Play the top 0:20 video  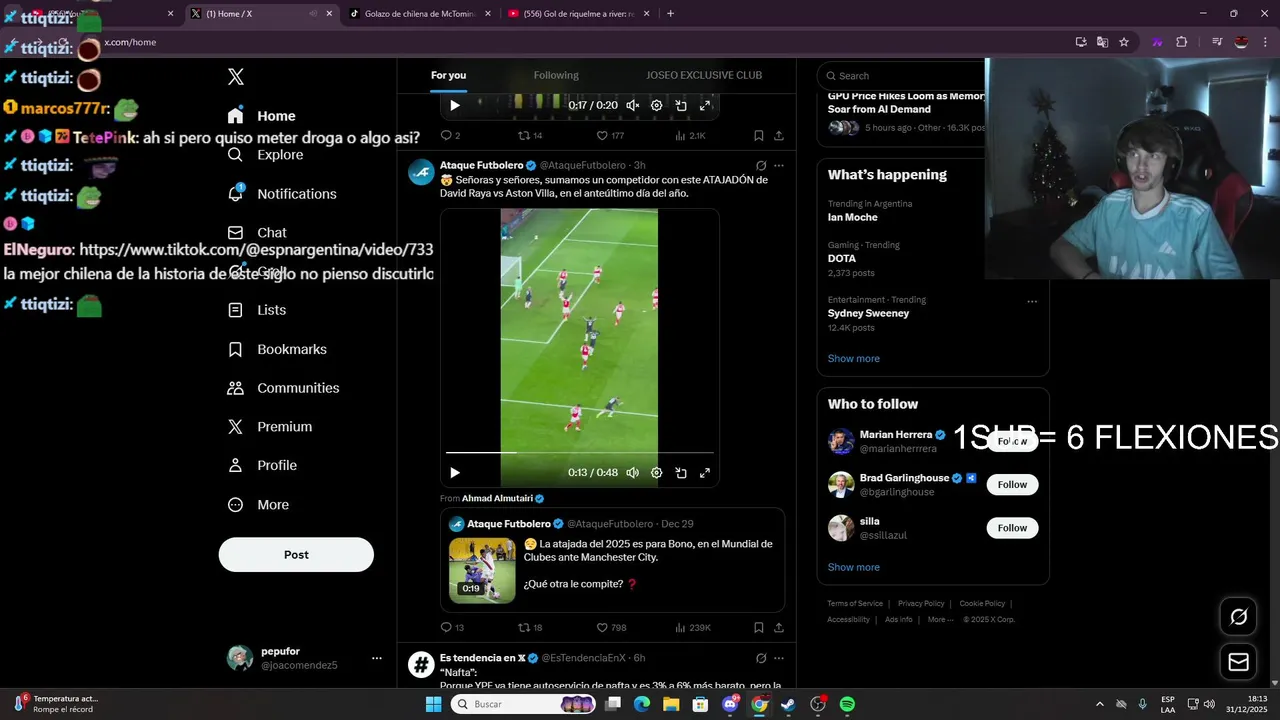click(455, 105)
